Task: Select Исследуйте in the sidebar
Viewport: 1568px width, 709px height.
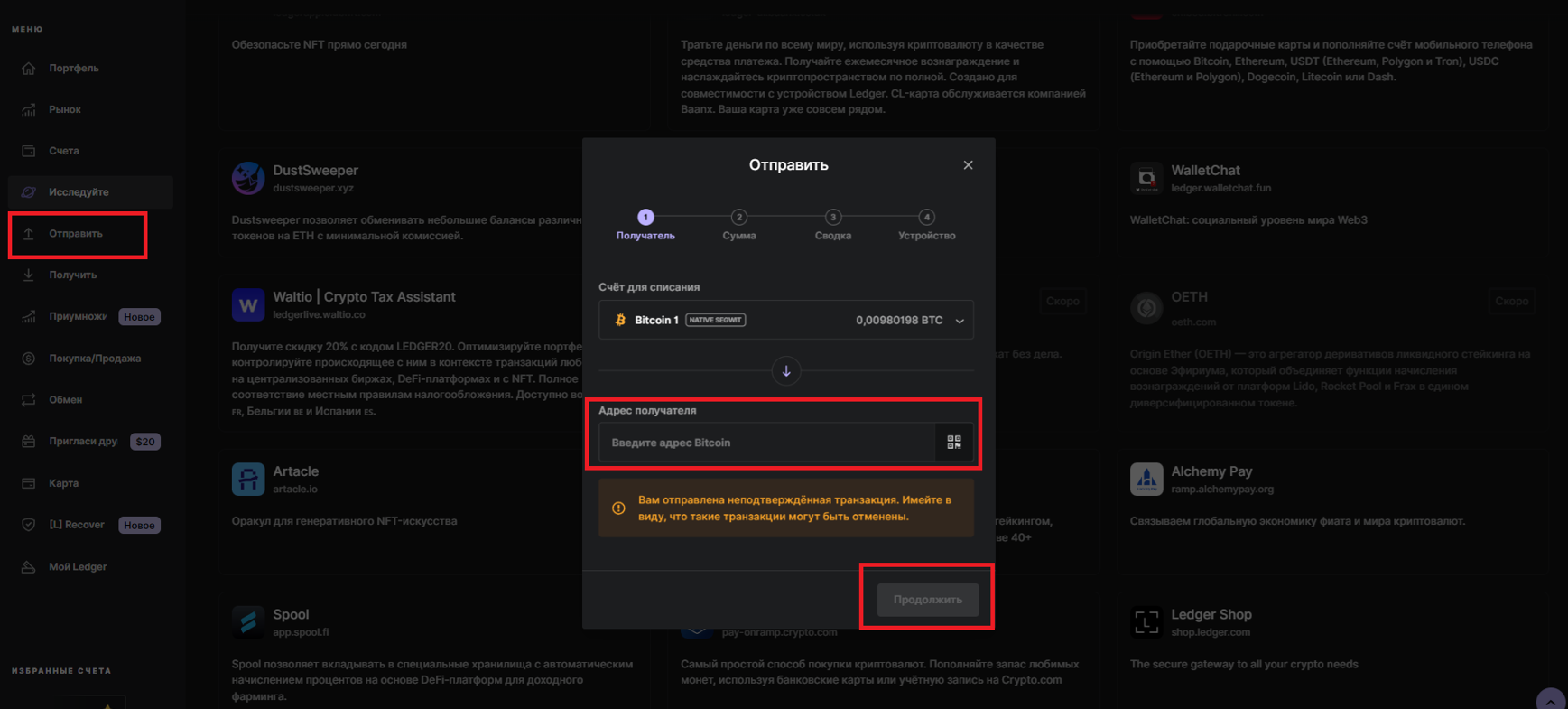Action: click(90, 192)
